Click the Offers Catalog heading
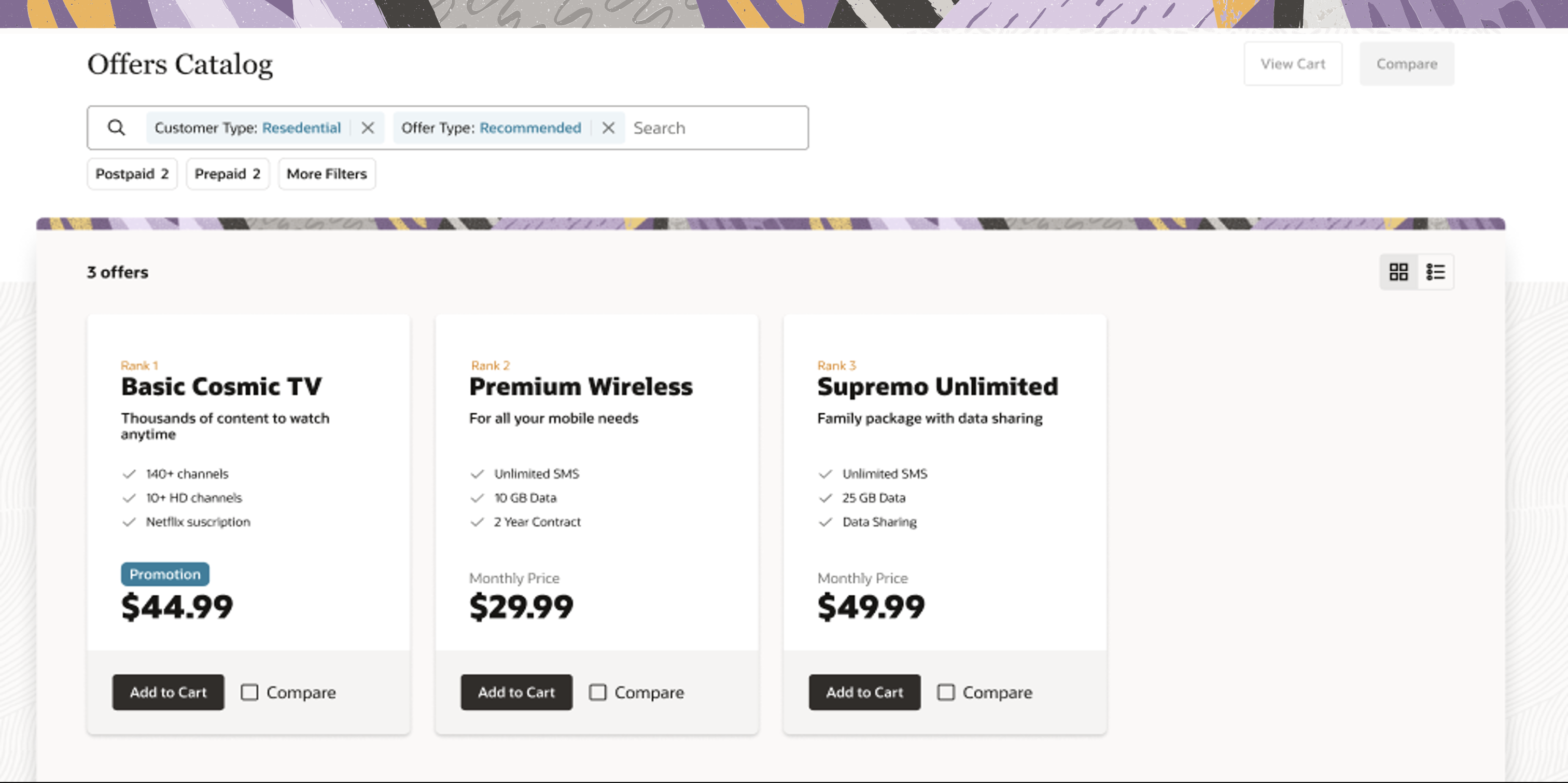 coord(180,64)
